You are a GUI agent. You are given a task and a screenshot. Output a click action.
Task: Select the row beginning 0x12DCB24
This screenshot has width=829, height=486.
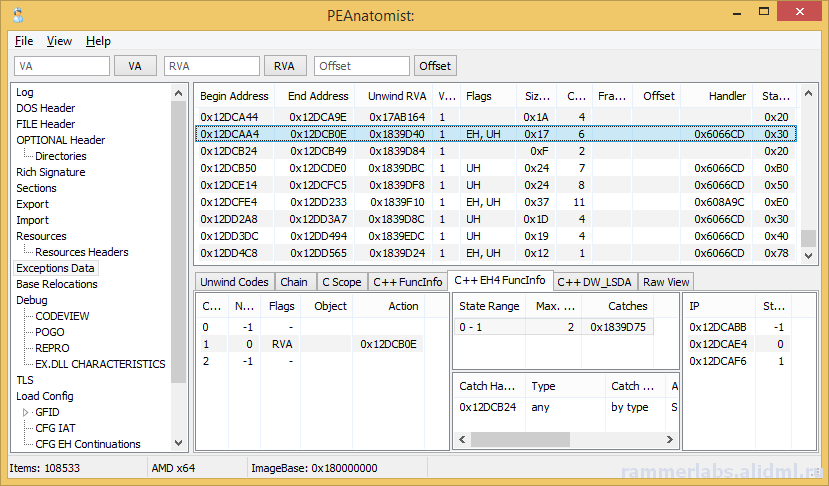click(495, 151)
